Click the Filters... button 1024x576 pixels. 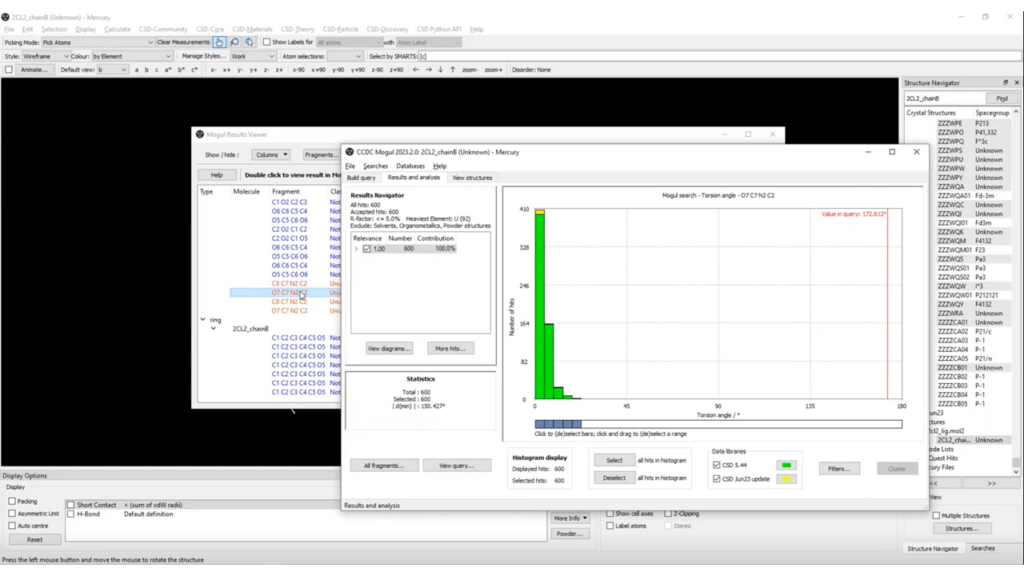[x=838, y=468]
